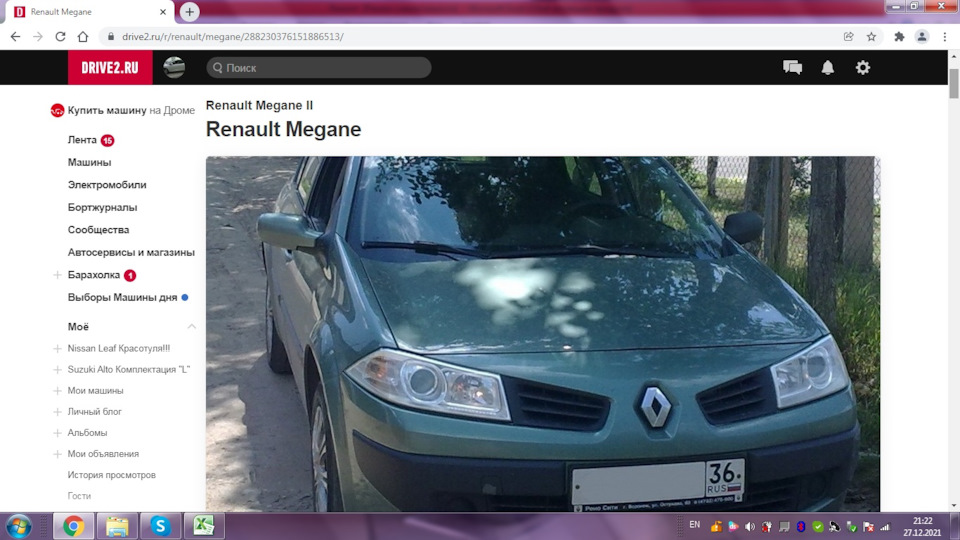Expand Мои объявления plus icon
Screen dimensions: 960x540
[57, 454]
